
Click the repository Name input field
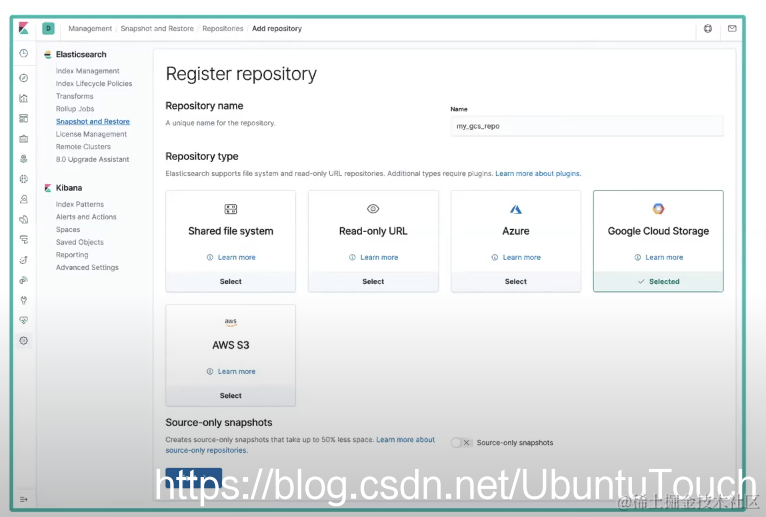click(x=587, y=126)
